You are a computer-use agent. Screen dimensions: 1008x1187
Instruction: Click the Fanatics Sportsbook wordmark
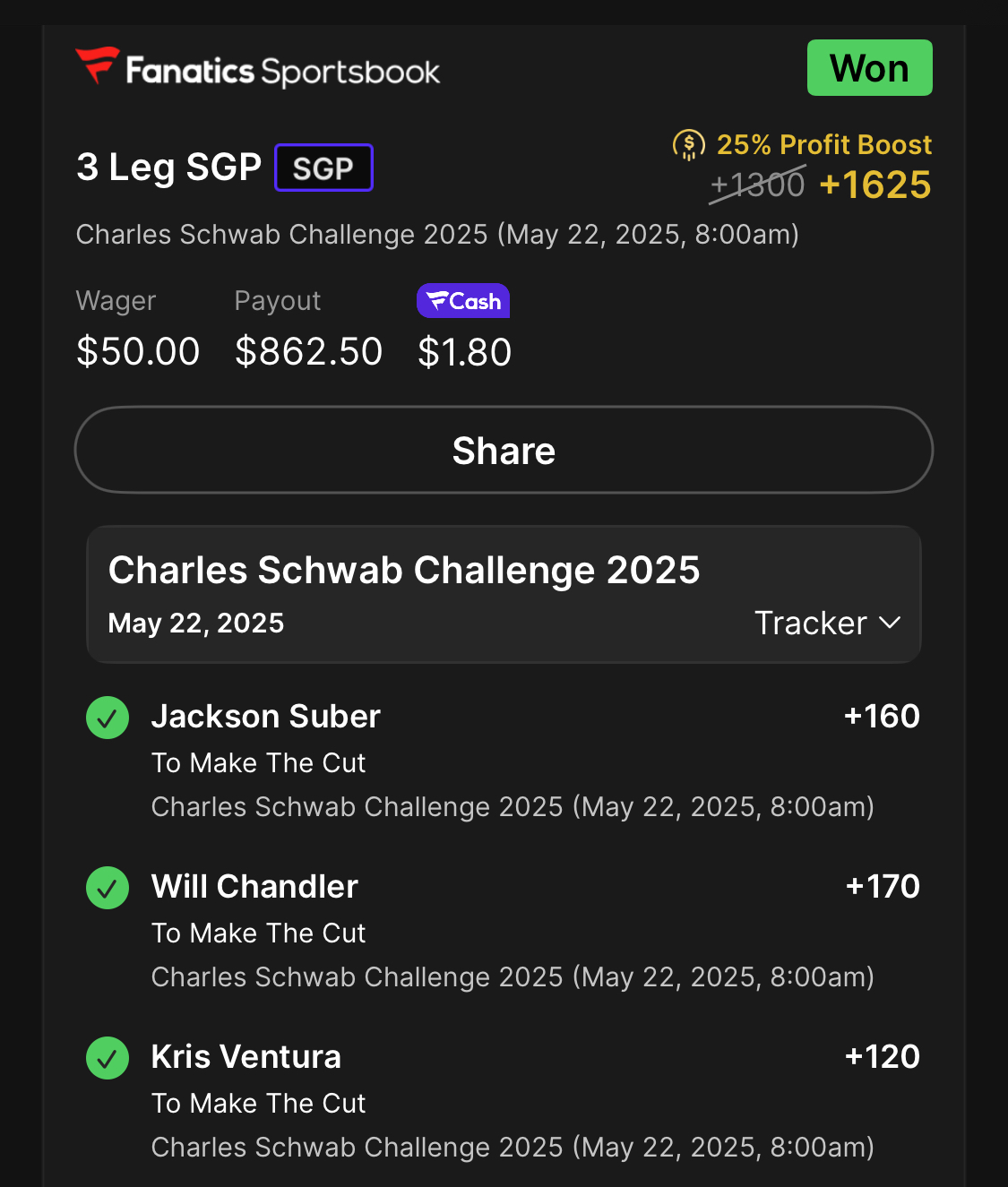pos(283,71)
